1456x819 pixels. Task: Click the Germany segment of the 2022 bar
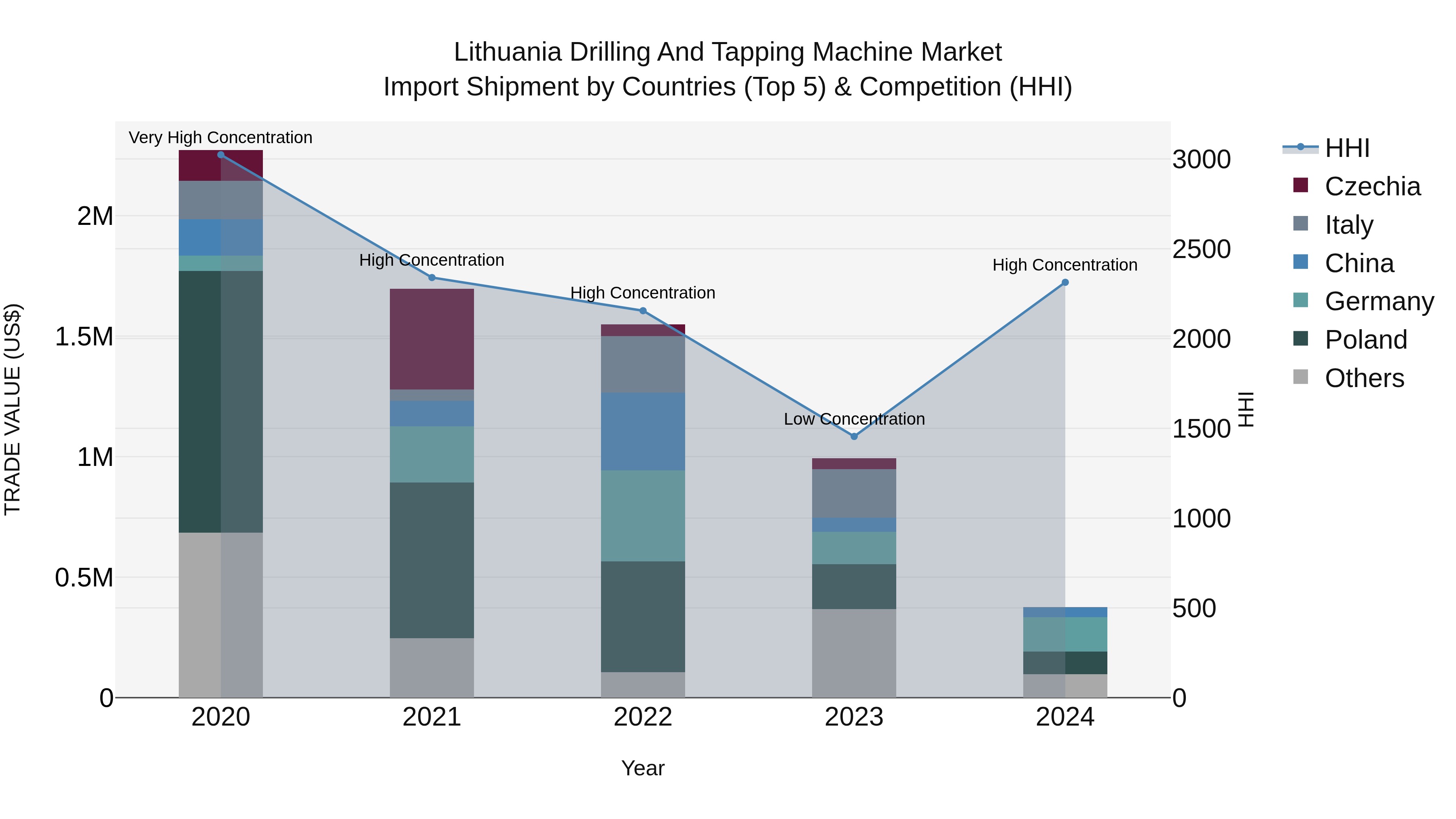pyautogui.click(x=643, y=516)
